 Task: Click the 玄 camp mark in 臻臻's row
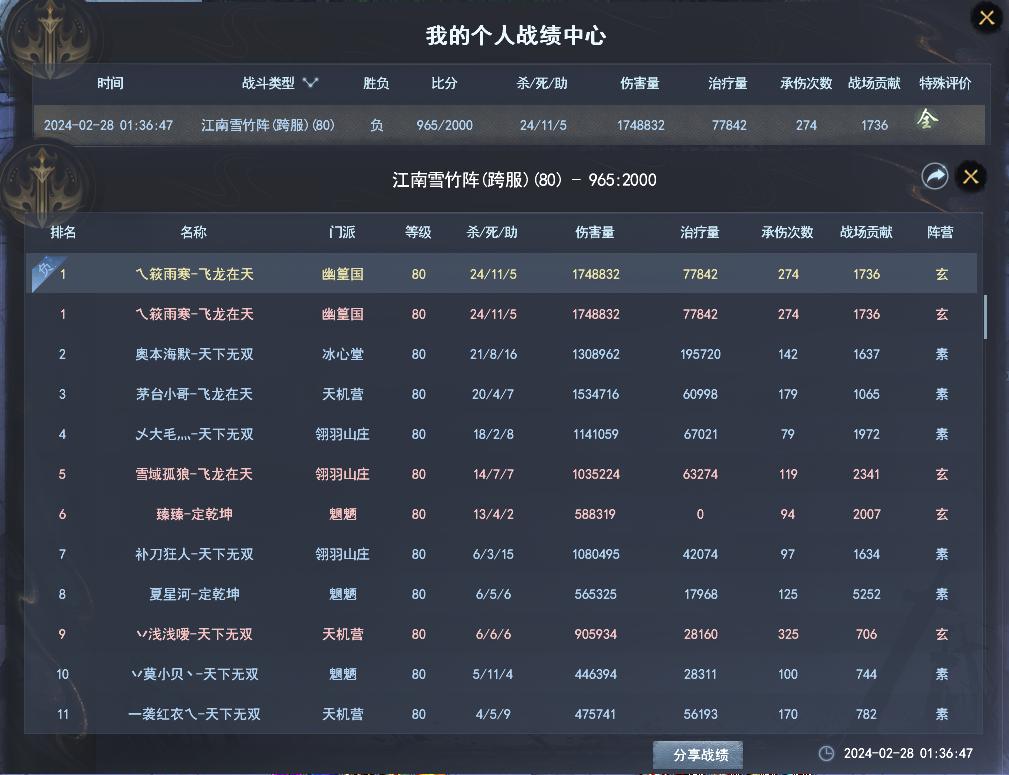(941, 514)
